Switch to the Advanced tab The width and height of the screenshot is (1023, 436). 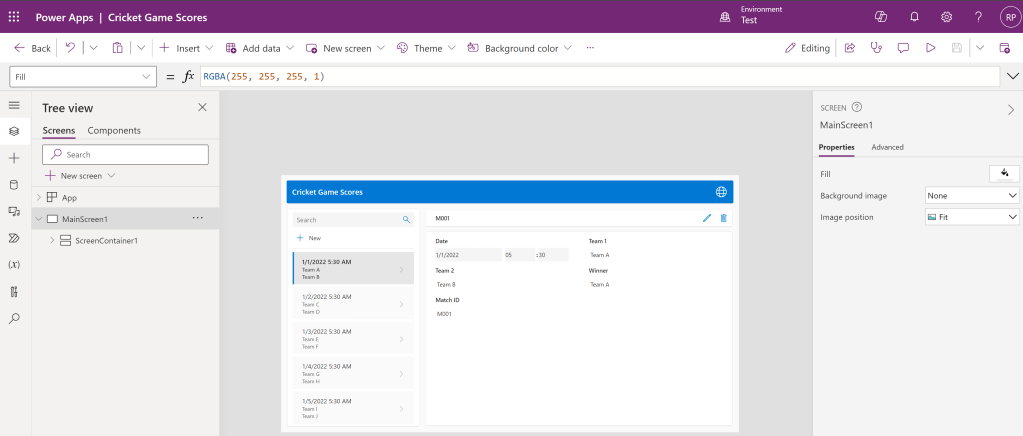coord(887,147)
